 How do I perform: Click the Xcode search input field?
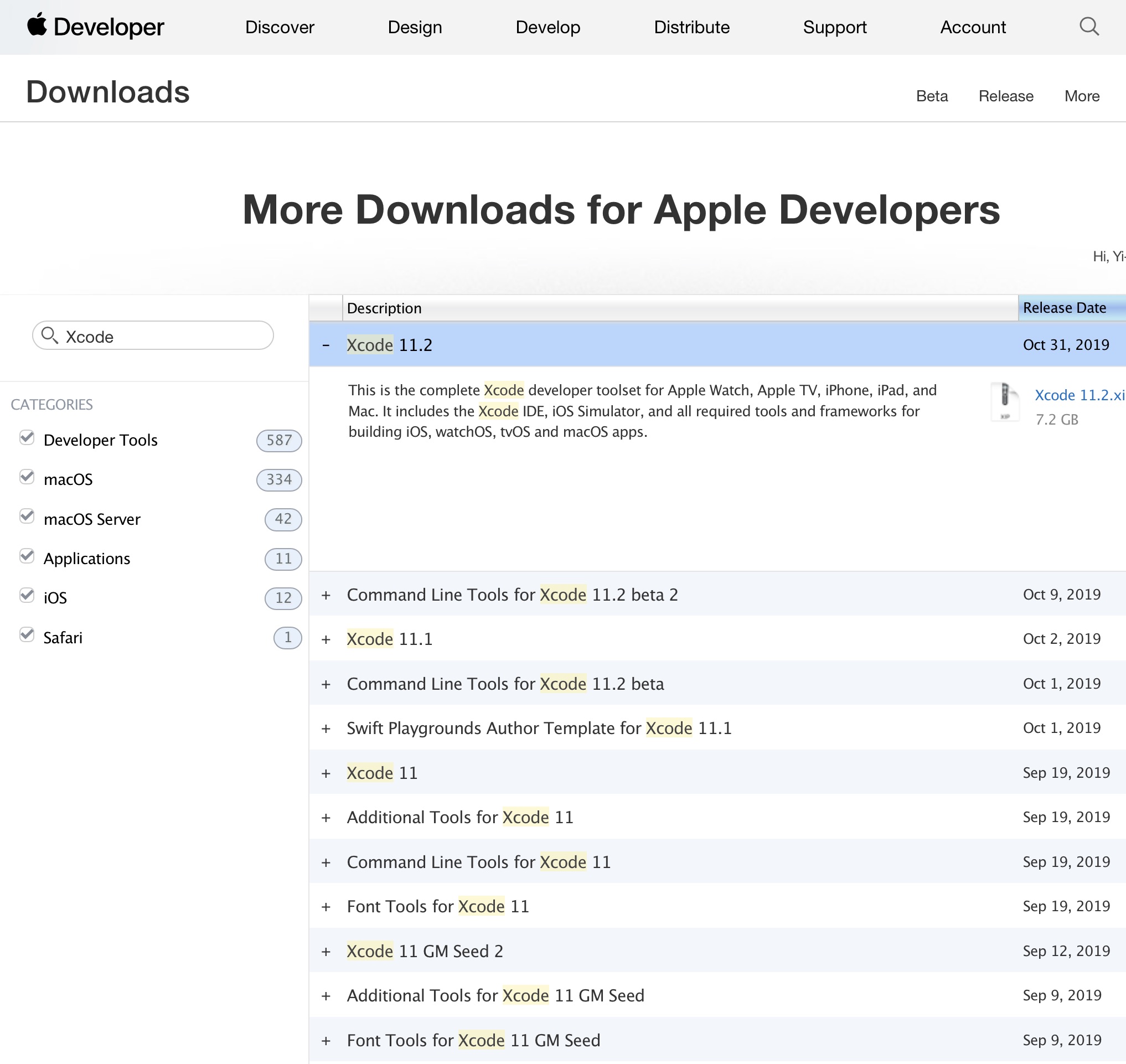click(x=164, y=337)
